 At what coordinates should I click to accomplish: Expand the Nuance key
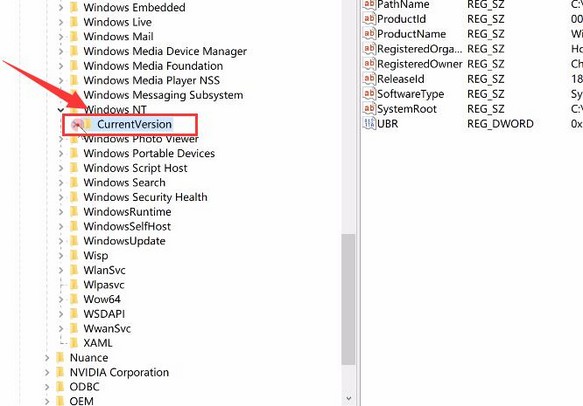coord(47,358)
